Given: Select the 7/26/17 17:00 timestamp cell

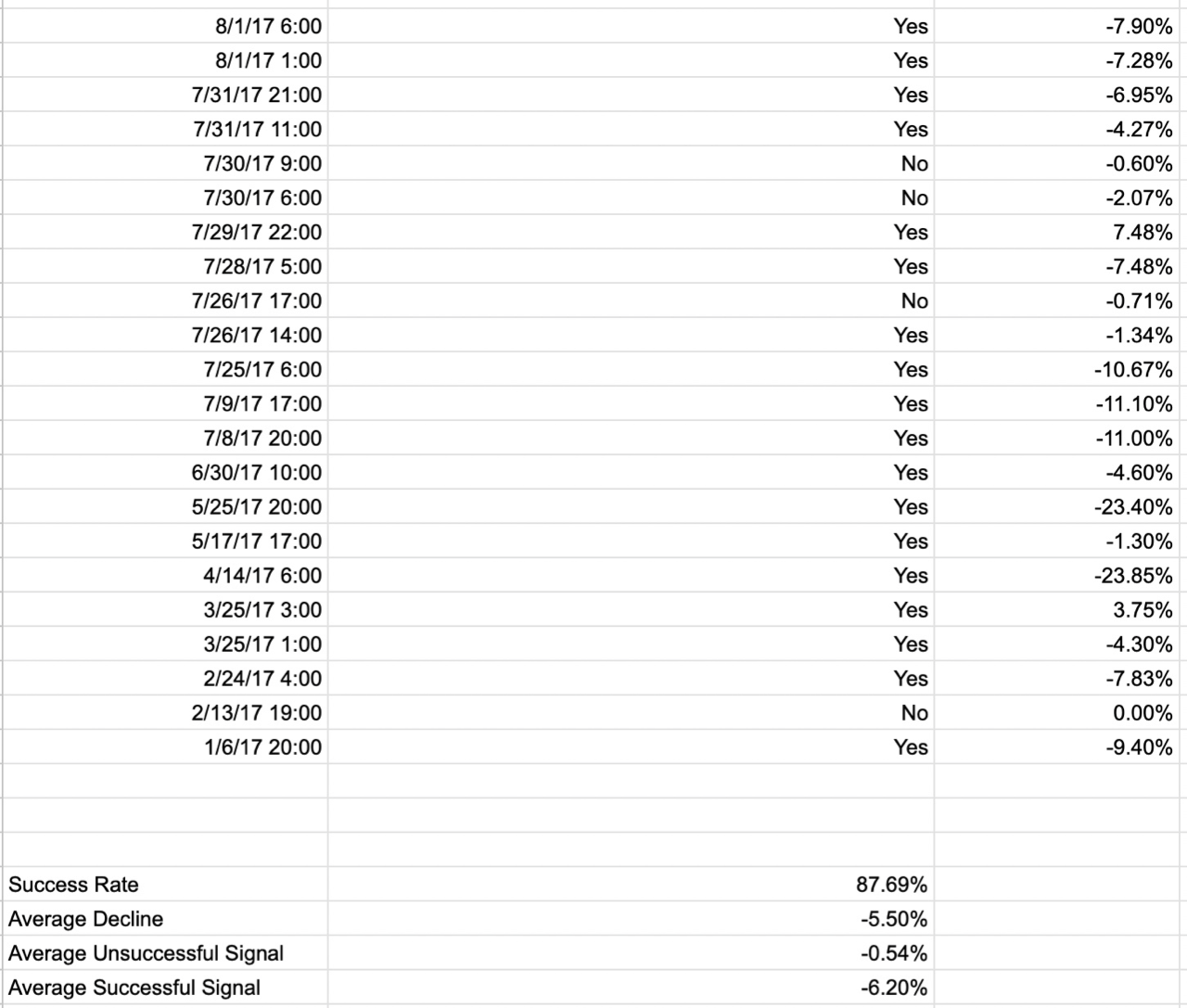Looking at the screenshot, I should point(165,300).
